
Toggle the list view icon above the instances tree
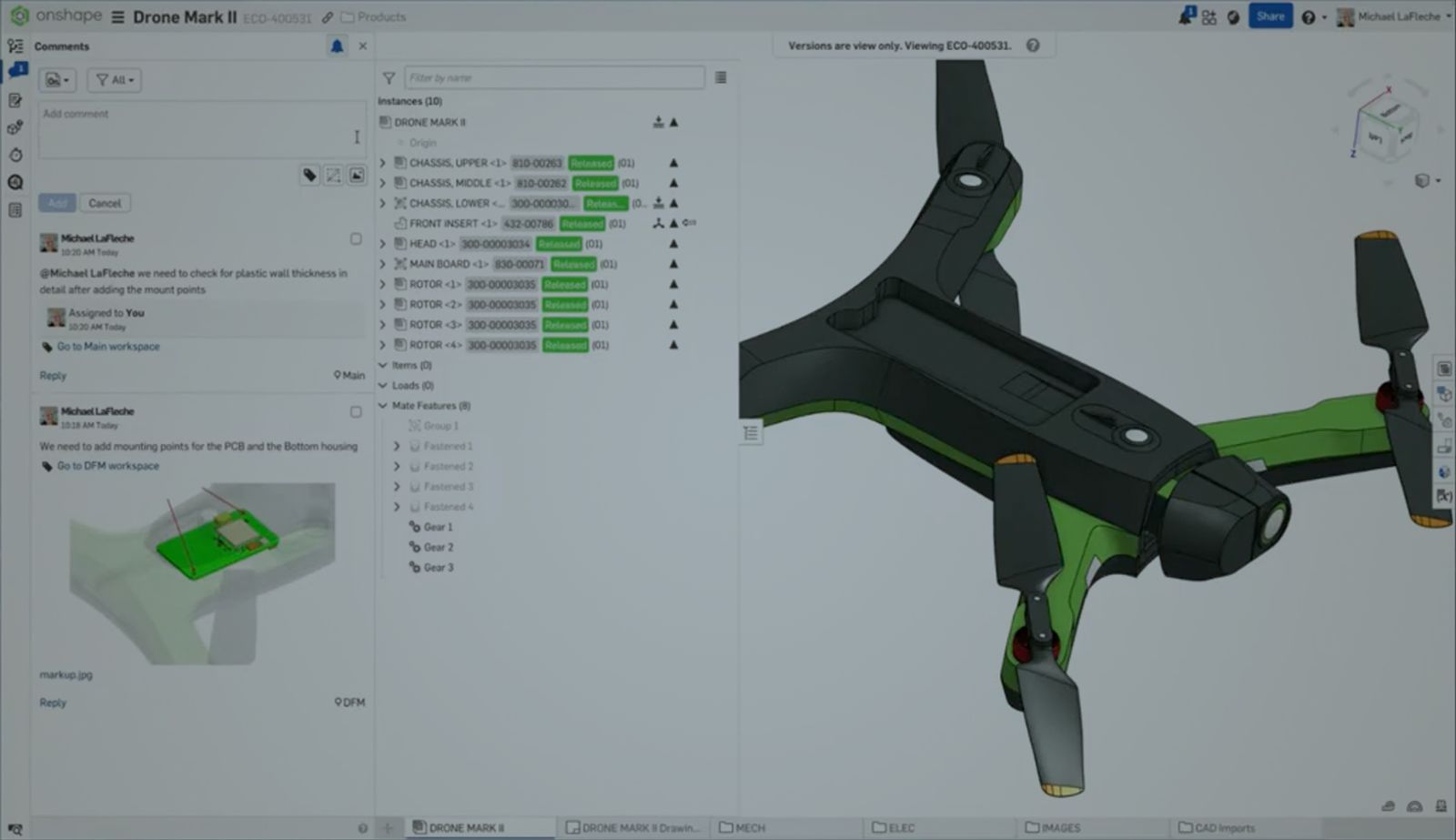tap(722, 77)
